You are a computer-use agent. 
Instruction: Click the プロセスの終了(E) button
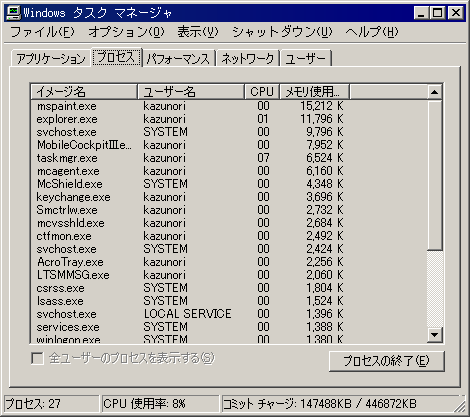click(x=387, y=361)
